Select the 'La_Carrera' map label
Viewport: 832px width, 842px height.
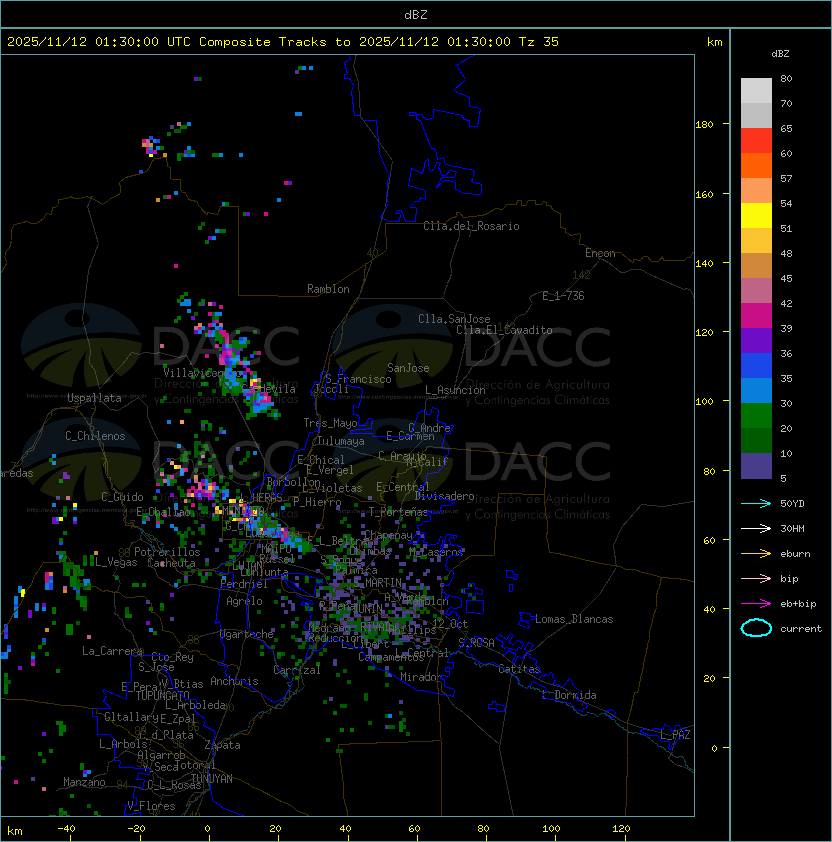click(112, 651)
